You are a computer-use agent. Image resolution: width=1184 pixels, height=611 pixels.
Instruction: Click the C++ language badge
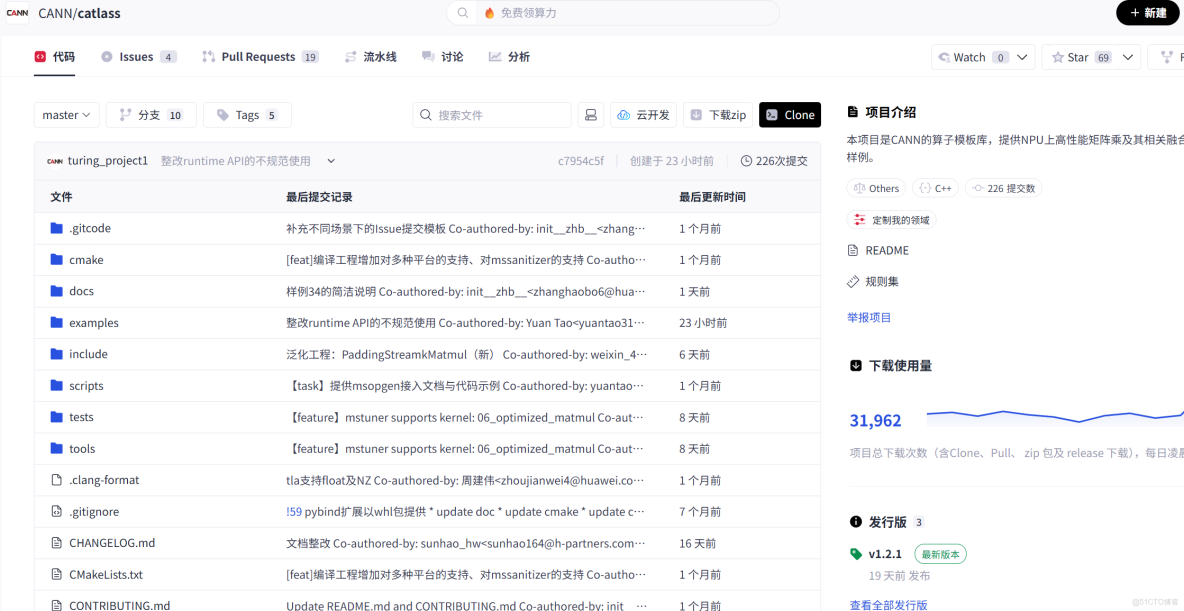point(935,187)
